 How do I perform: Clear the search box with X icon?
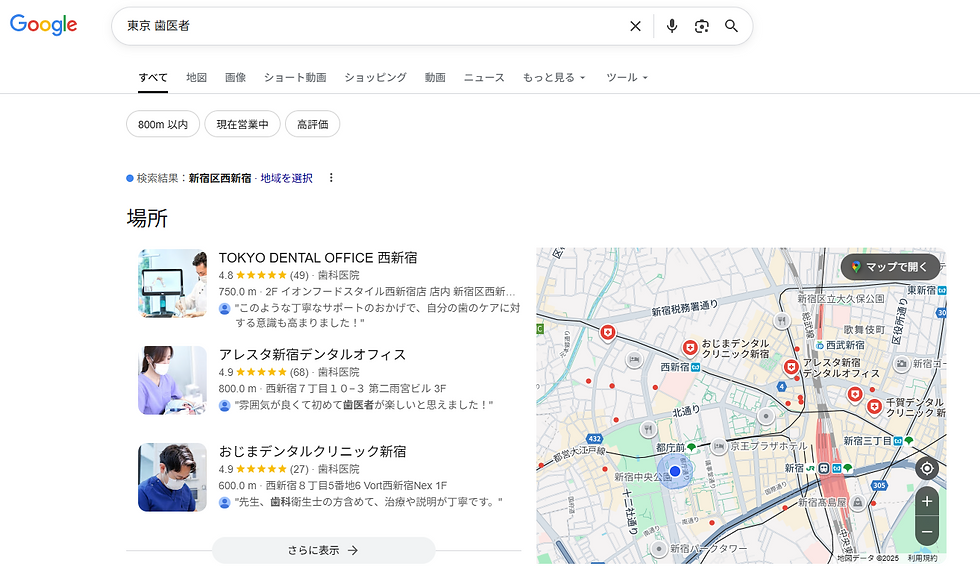635,26
